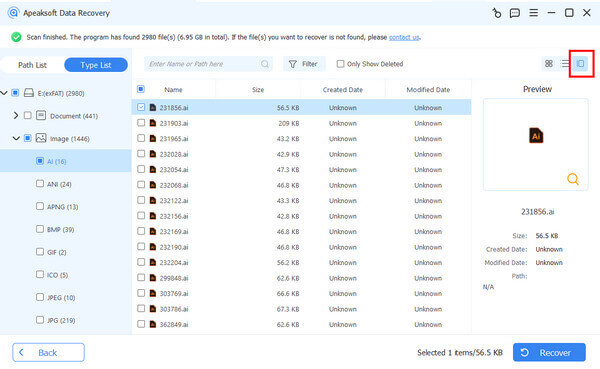
Task: Select the 232169.ai file row
Action: coord(302,231)
